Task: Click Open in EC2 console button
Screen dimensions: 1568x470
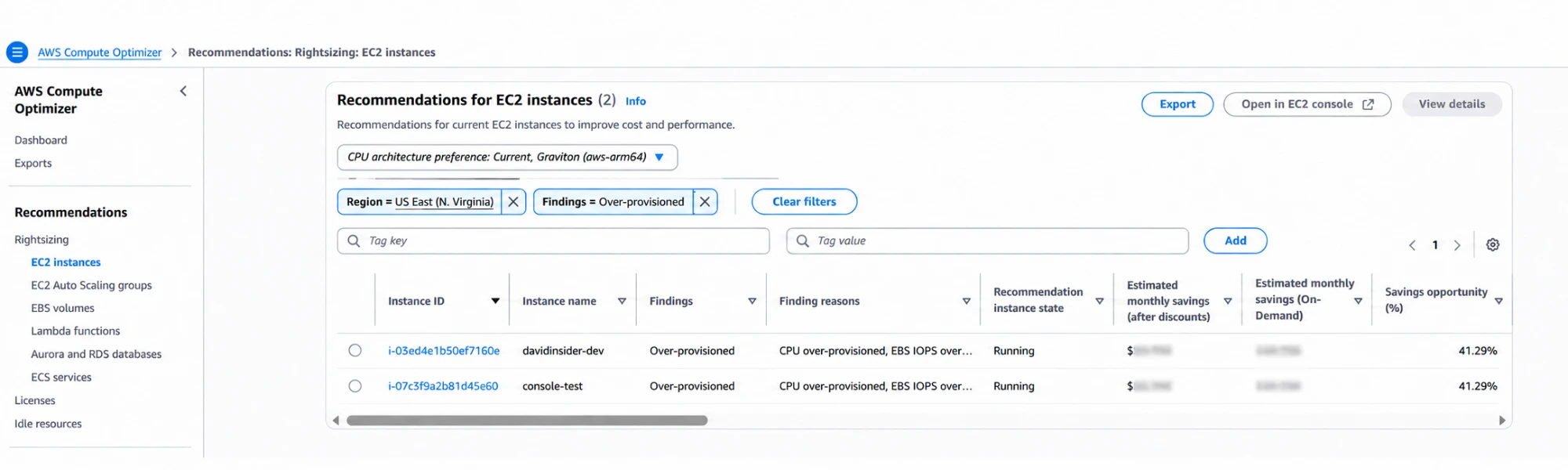Action: (x=1307, y=104)
